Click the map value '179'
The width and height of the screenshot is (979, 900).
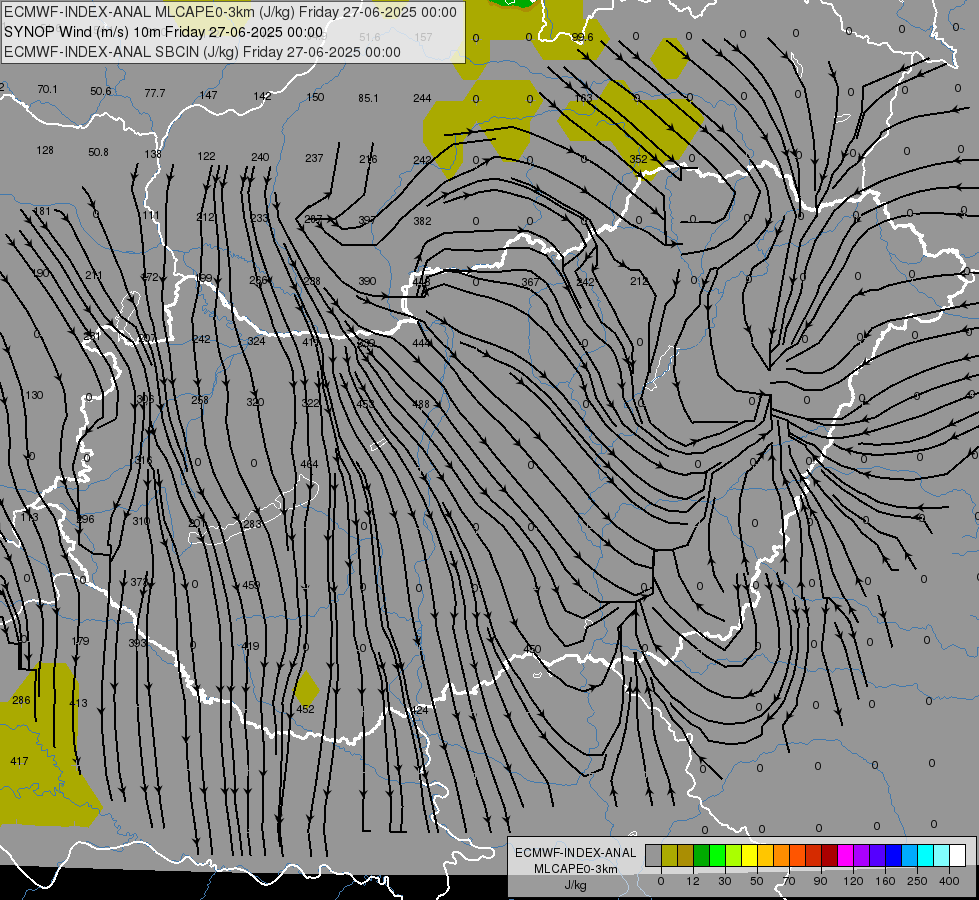[81, 641]
